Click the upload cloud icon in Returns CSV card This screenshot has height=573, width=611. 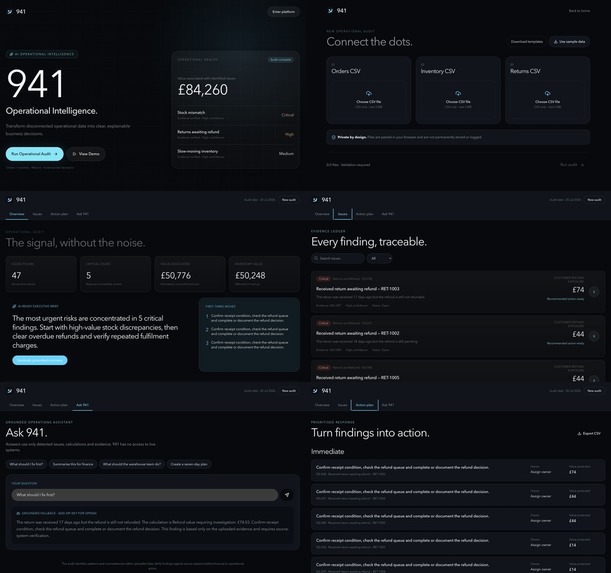click(x=547, y=93)
